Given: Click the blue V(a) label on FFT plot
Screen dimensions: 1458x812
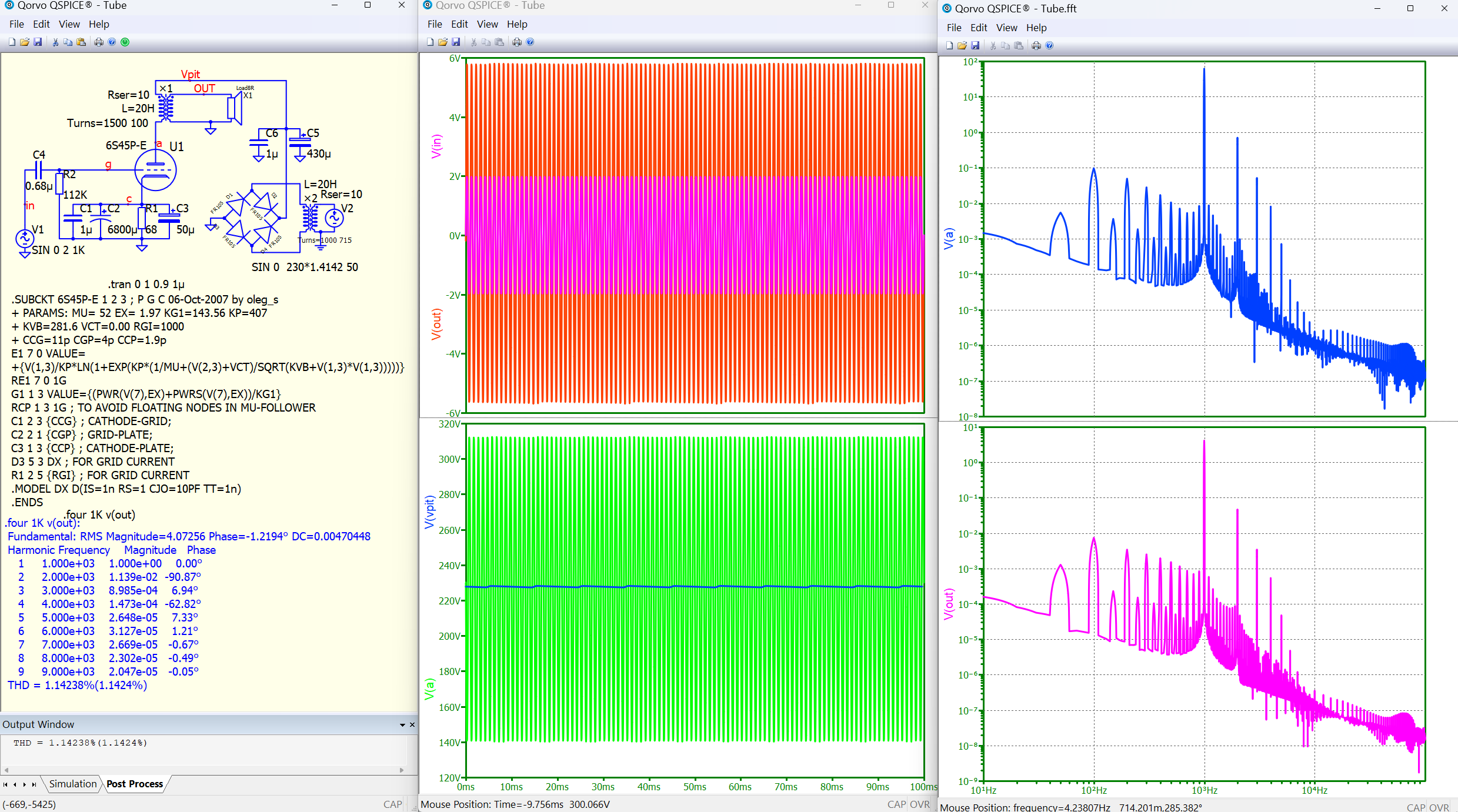Looking at the screenshot, I should tap(948, 239).
